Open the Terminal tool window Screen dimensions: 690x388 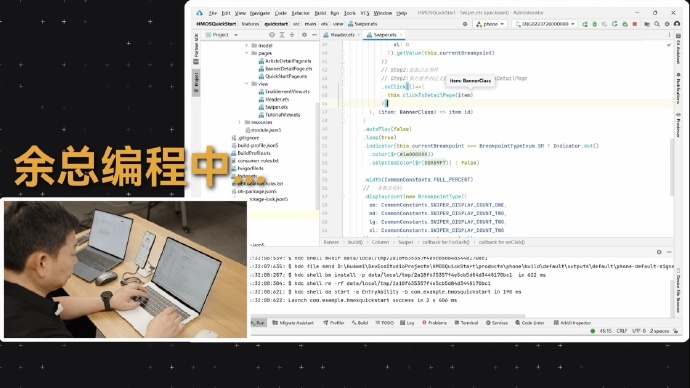466,323
